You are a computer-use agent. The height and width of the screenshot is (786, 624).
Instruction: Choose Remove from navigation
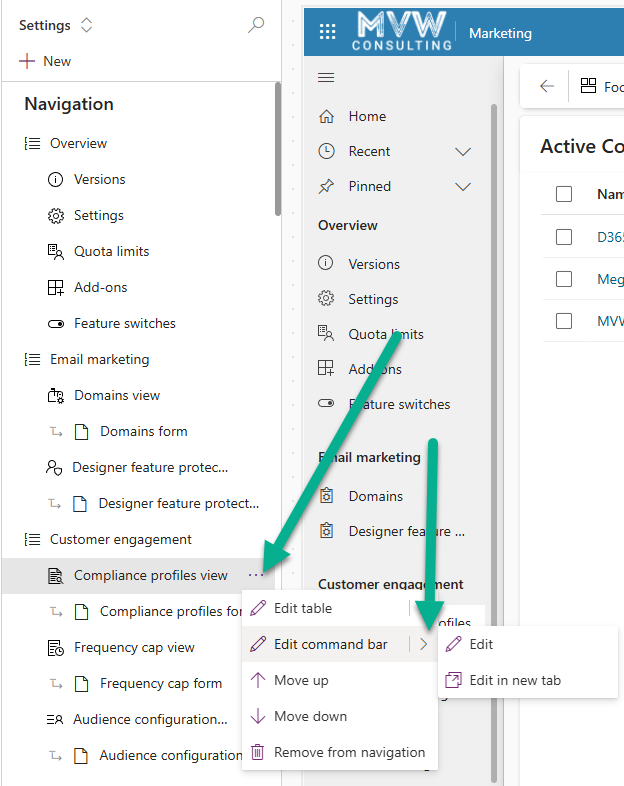click(348, 752)
